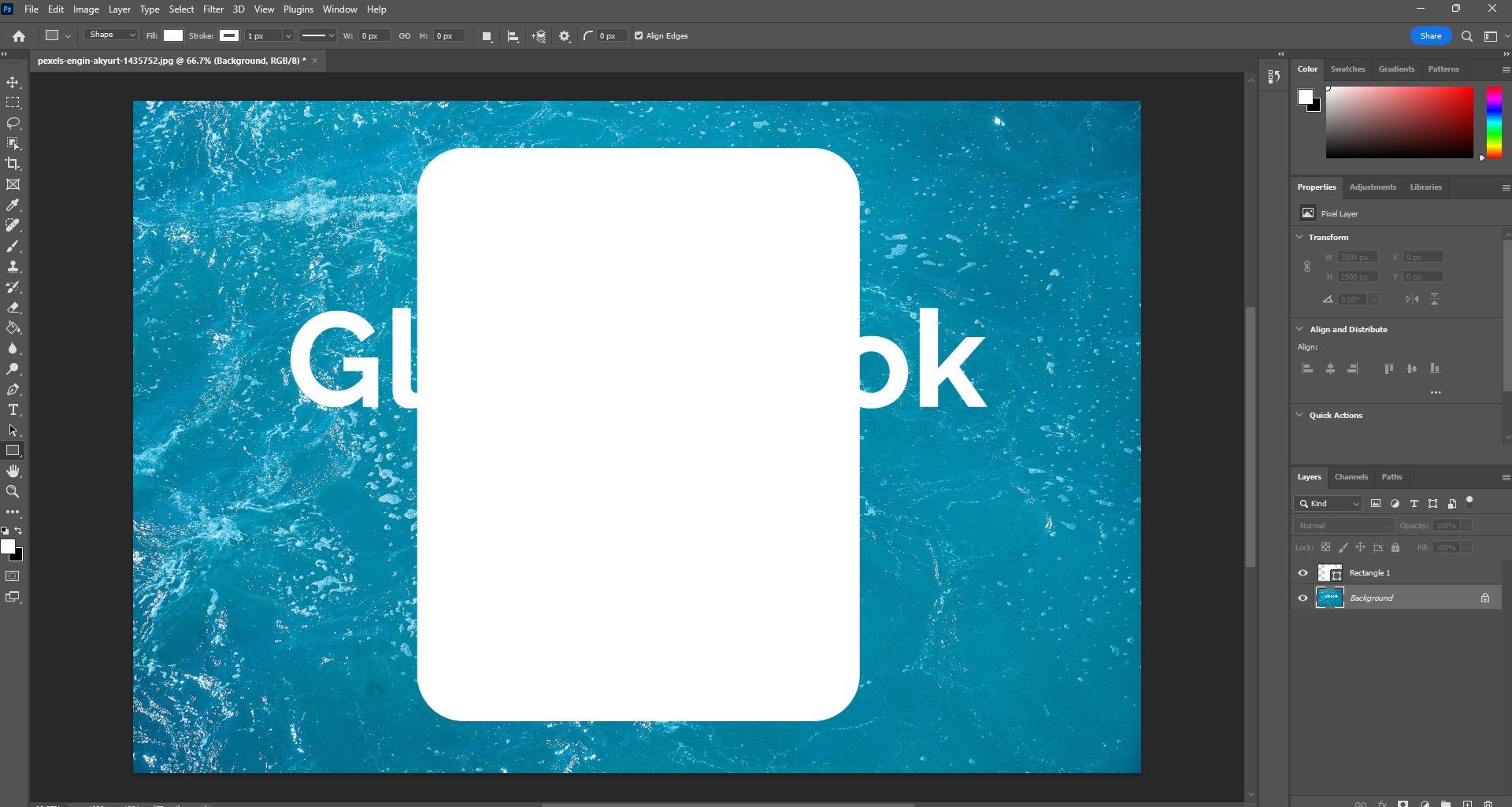
Task: Click the Share button
Action: point(1431,36)
